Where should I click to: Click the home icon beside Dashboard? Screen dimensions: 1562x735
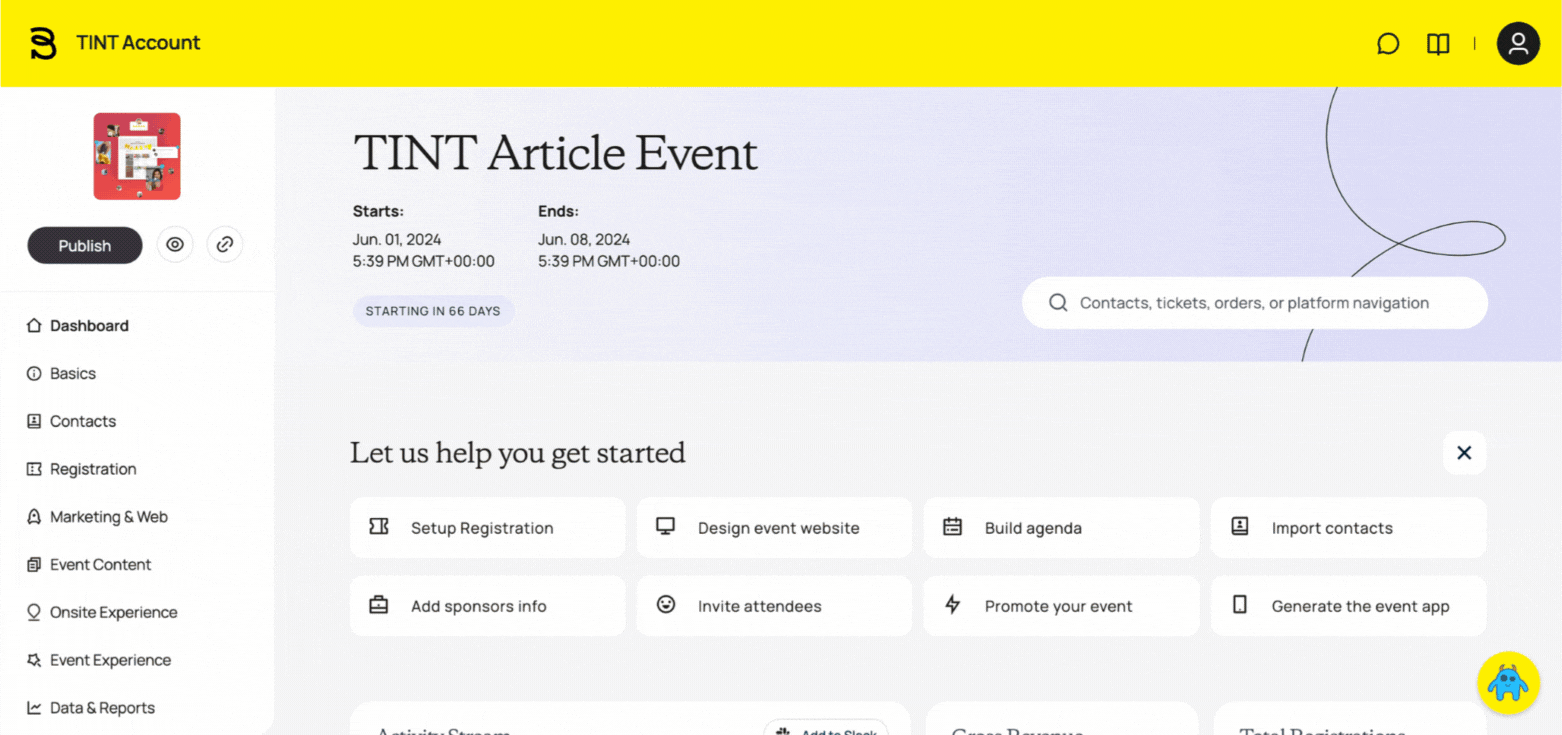pyautogui.click(x=34, y=325)
